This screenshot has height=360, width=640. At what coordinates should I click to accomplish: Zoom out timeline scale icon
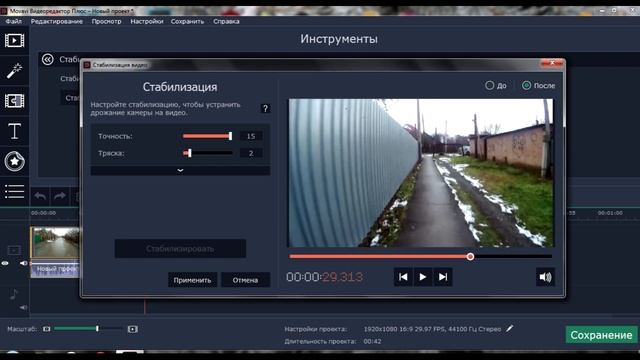[47, 329]
